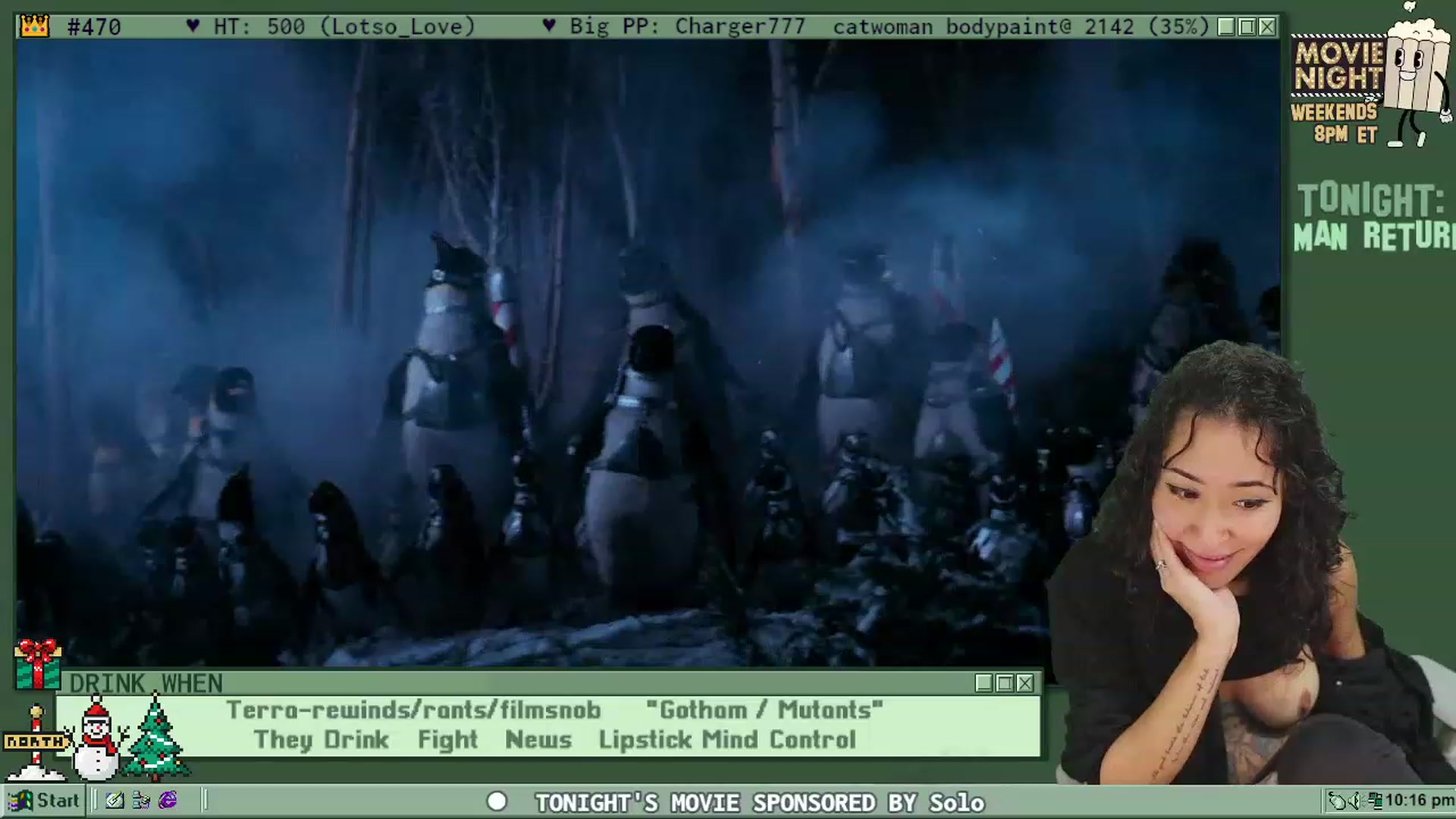Minimize the DRINK WHEN window
1456x819 pixels.
(984, 683)
